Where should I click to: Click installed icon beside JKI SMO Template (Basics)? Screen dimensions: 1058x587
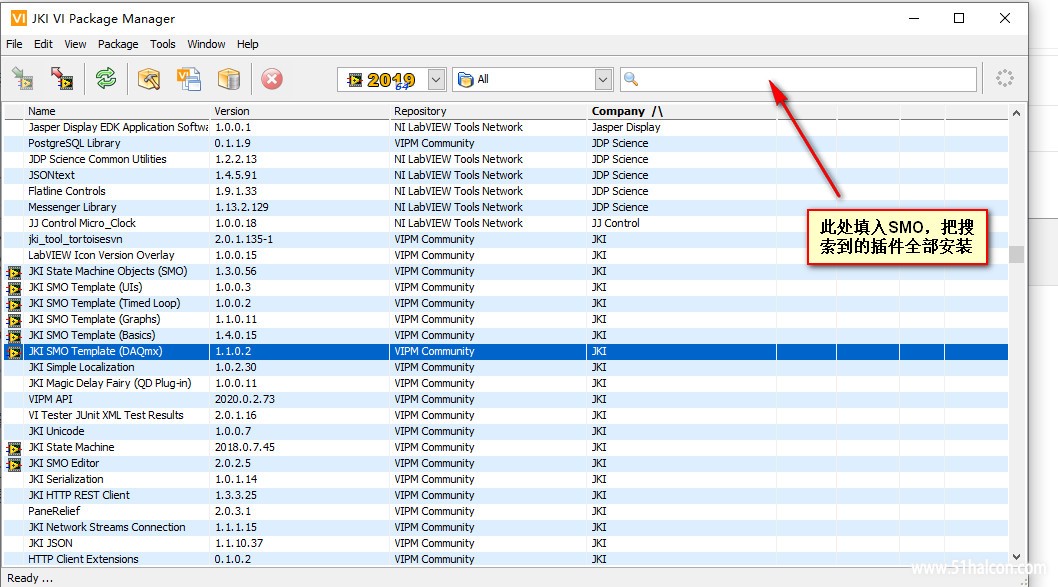click(x=13, y=336)
